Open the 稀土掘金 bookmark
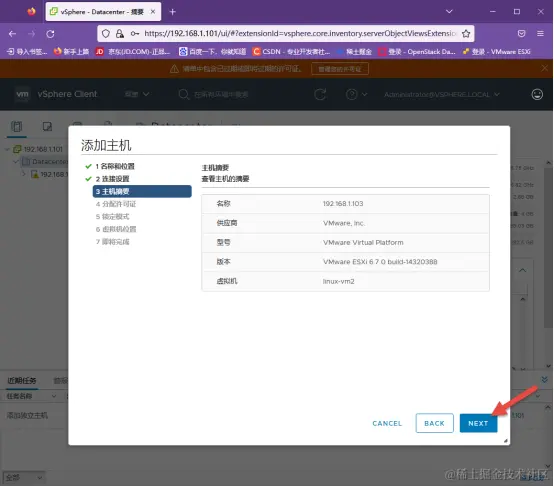Viewport: 554px width, 486px height. tap(354, 52)
